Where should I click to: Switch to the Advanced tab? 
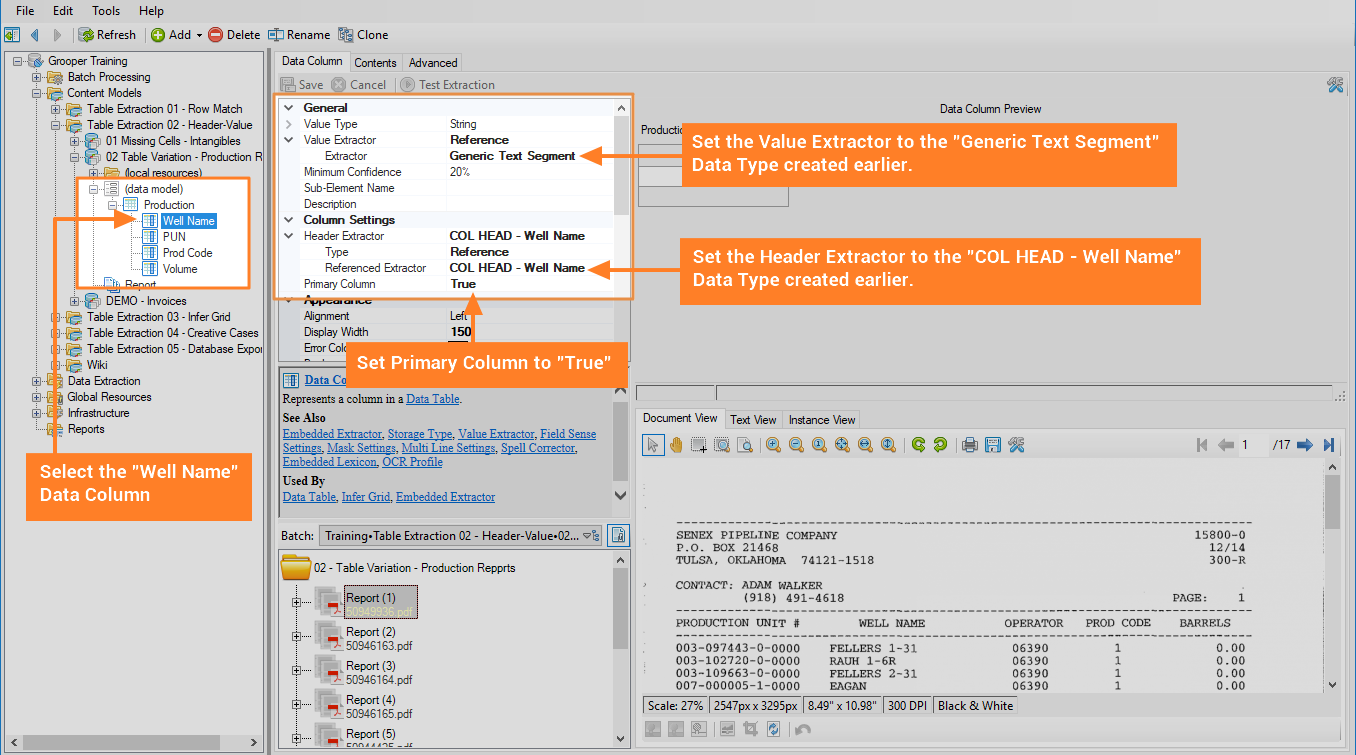coord(432,63)
